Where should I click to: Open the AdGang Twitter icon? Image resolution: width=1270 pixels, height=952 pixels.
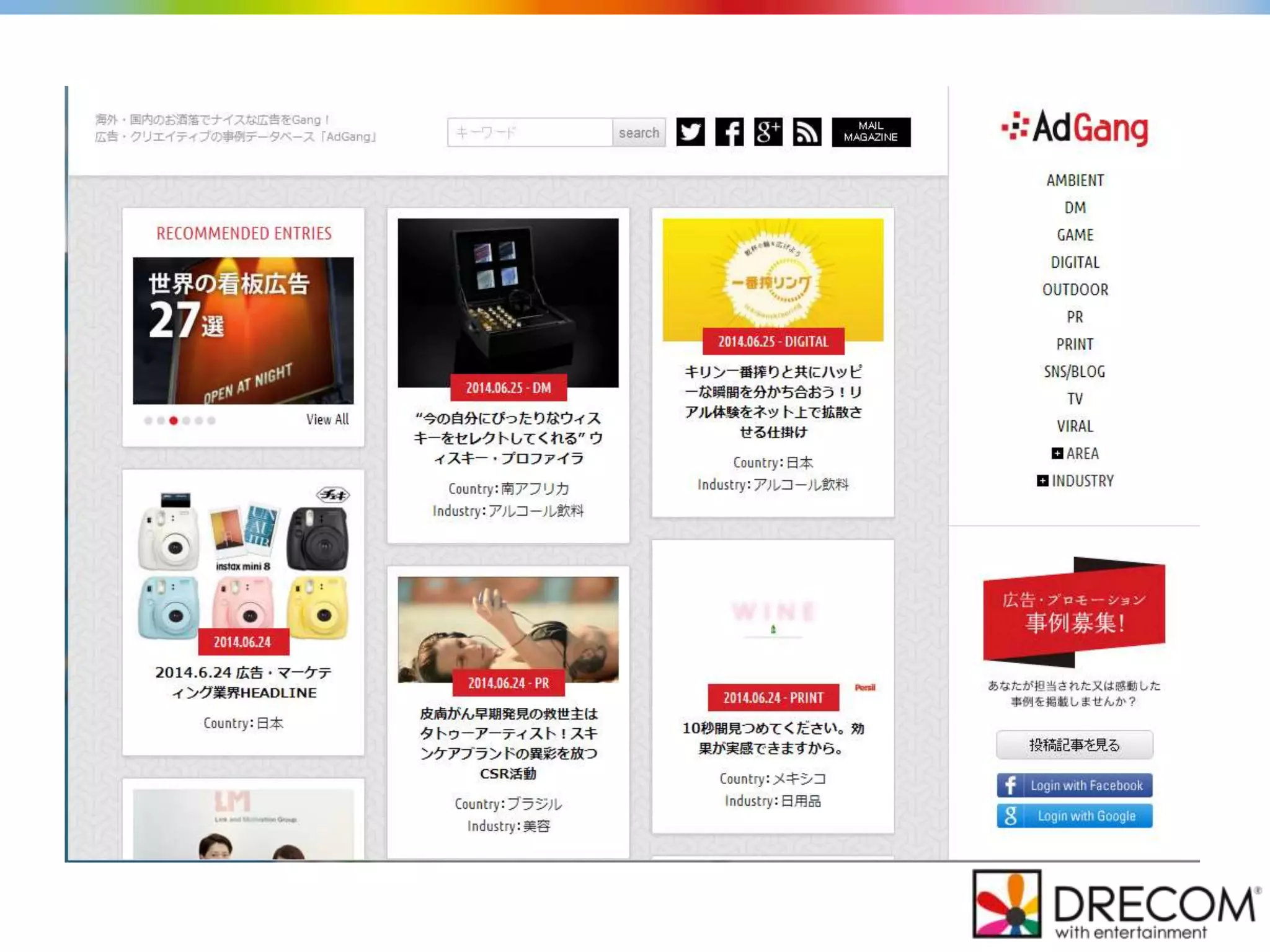[x=690, y=132]
